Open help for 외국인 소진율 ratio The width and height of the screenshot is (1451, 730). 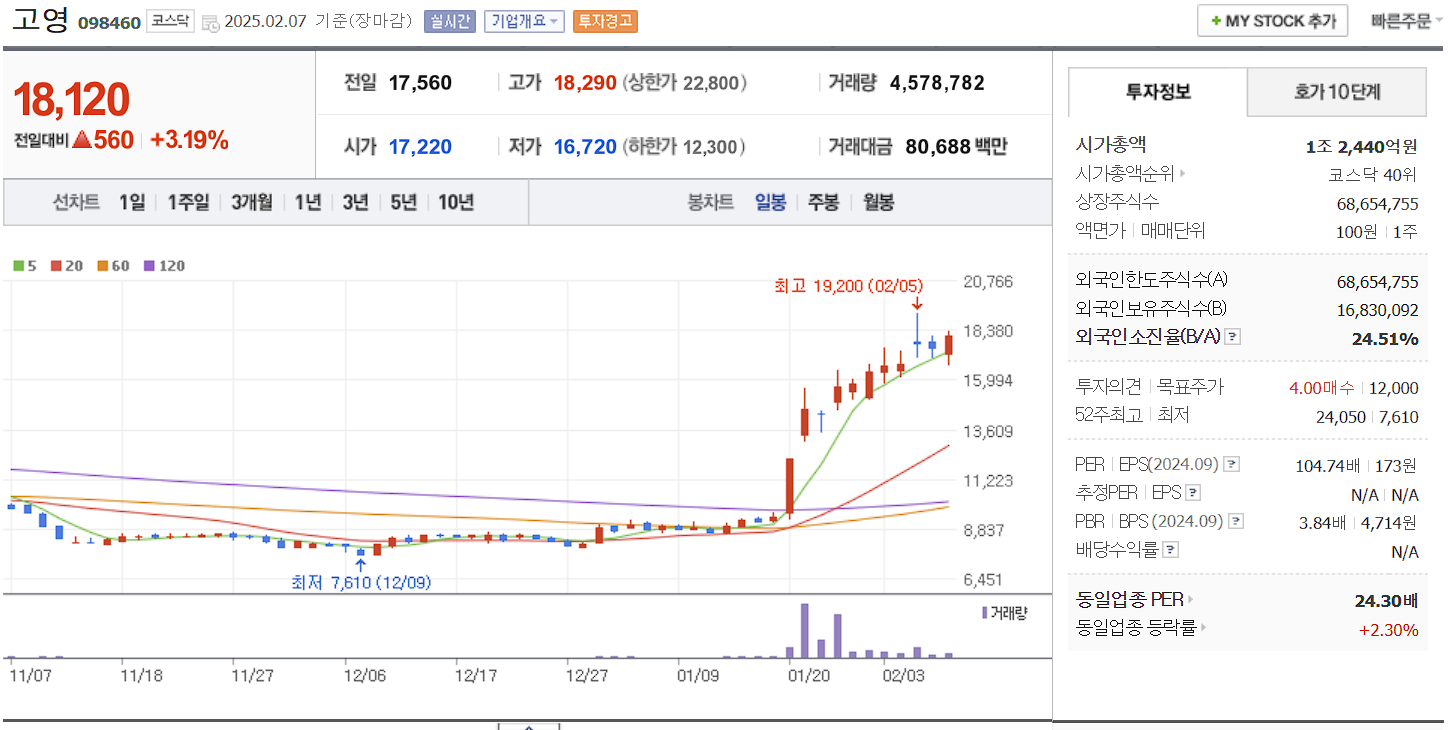1233,336
